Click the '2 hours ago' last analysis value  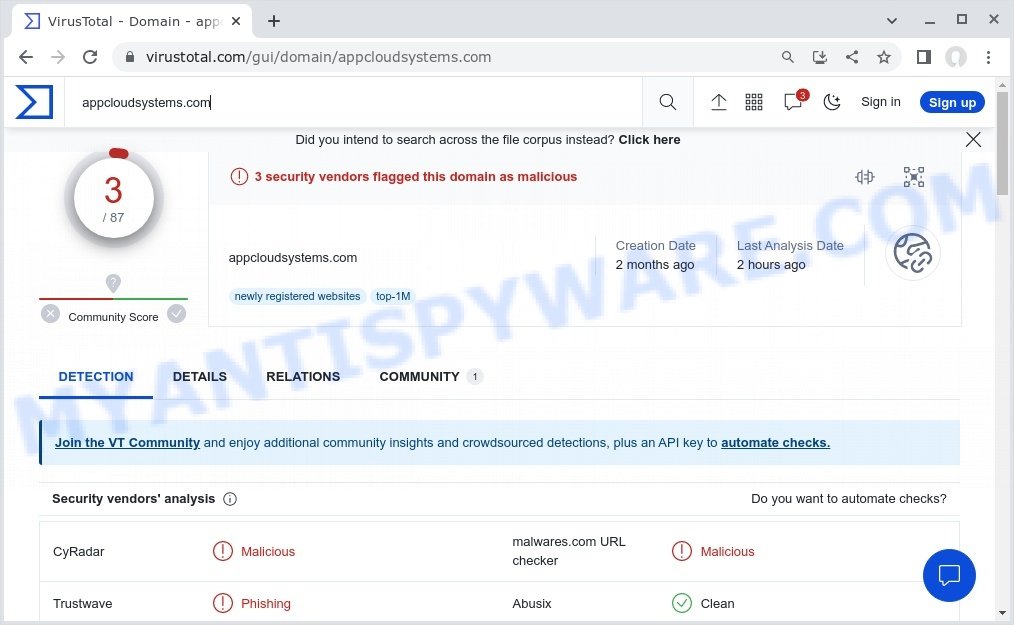(771, 265)
